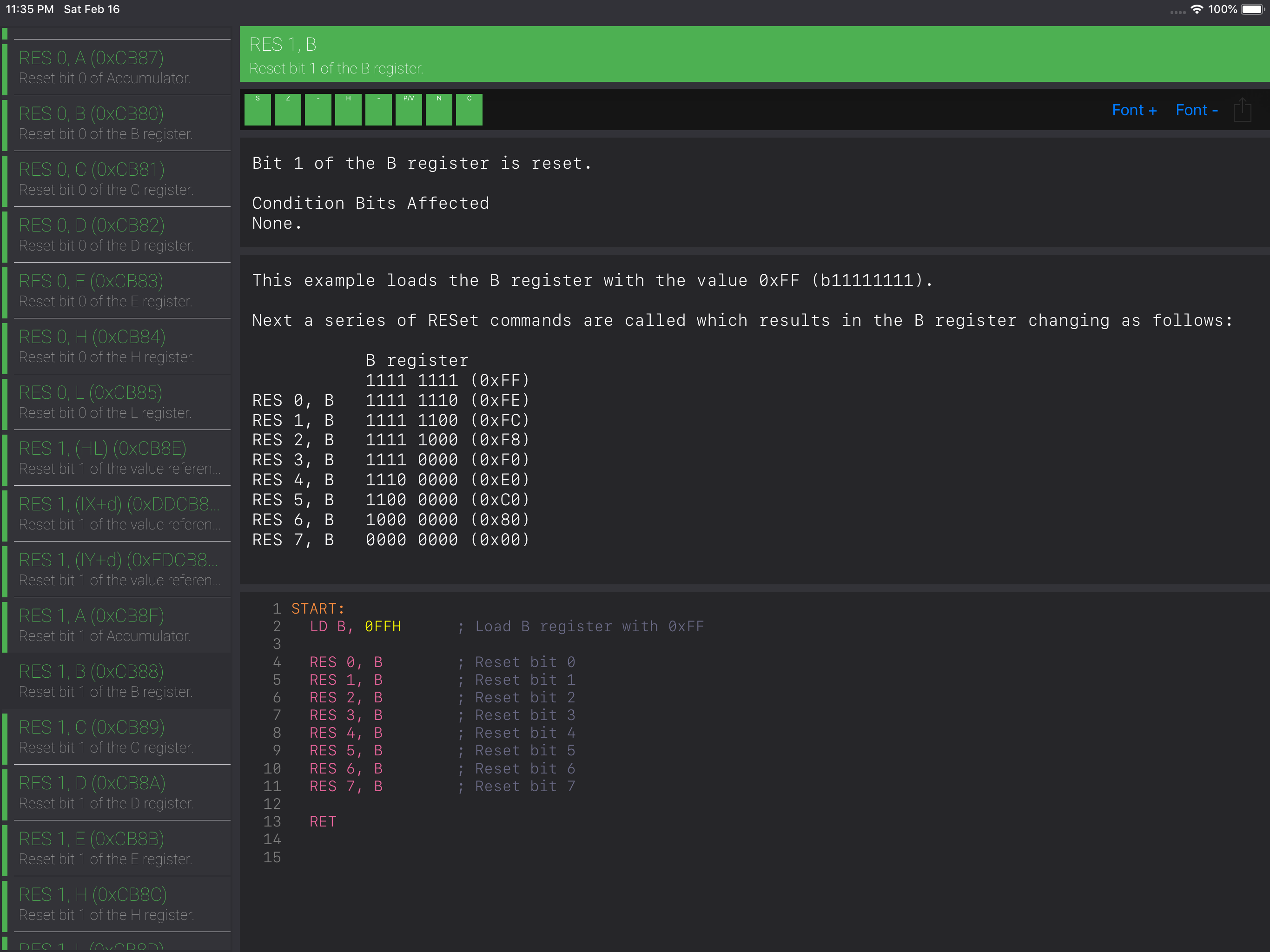The width and height of the screenshot is (1270, 952).
Task: Tap table row '1111 1100 (0xFC)'
Action: [x=447, y=420]
